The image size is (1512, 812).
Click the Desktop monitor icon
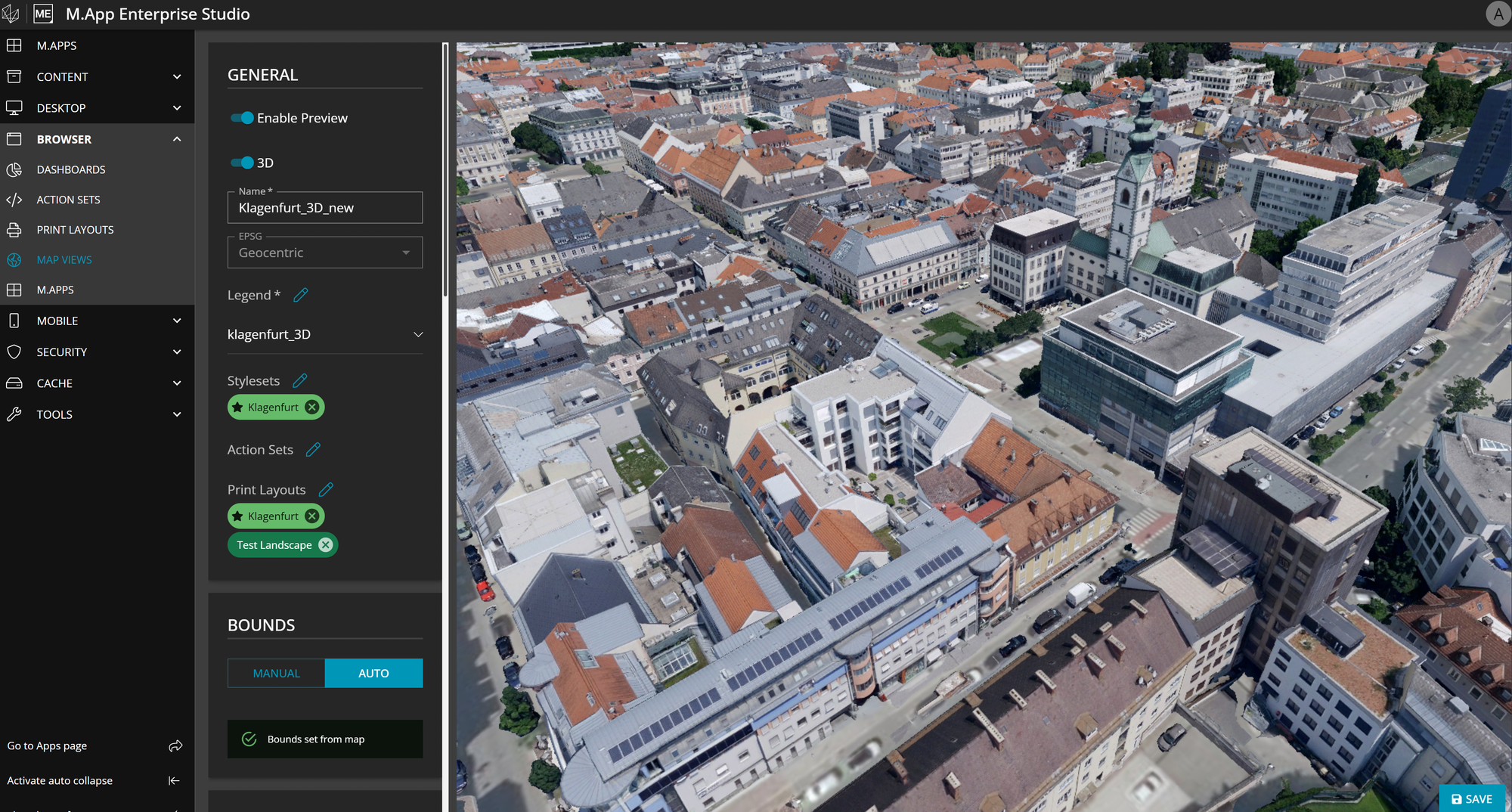[x=14, y=108]
